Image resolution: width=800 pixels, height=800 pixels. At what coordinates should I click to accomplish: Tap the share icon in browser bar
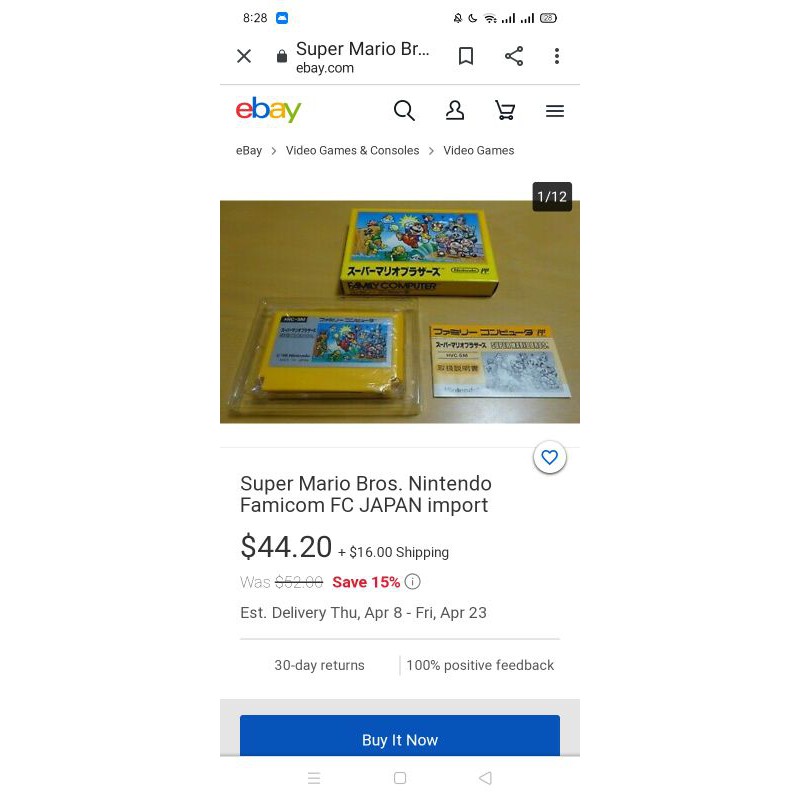514,56
